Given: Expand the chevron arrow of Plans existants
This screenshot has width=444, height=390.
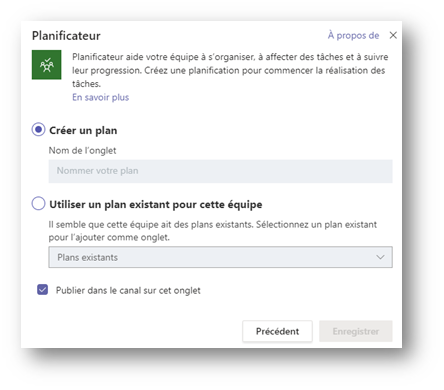Looking at the screenshot, I should [x=380, y=257].
